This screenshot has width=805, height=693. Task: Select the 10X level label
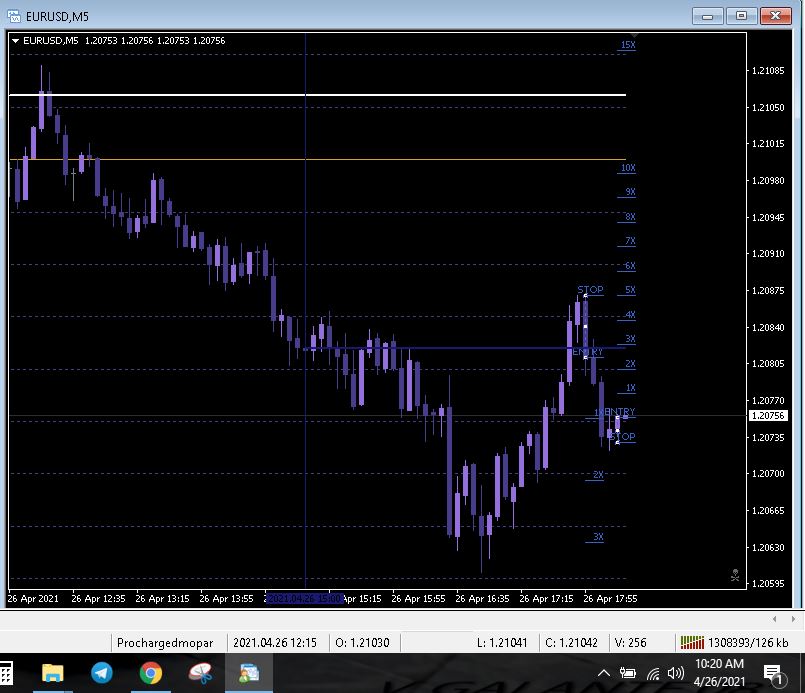pos(628,168)
